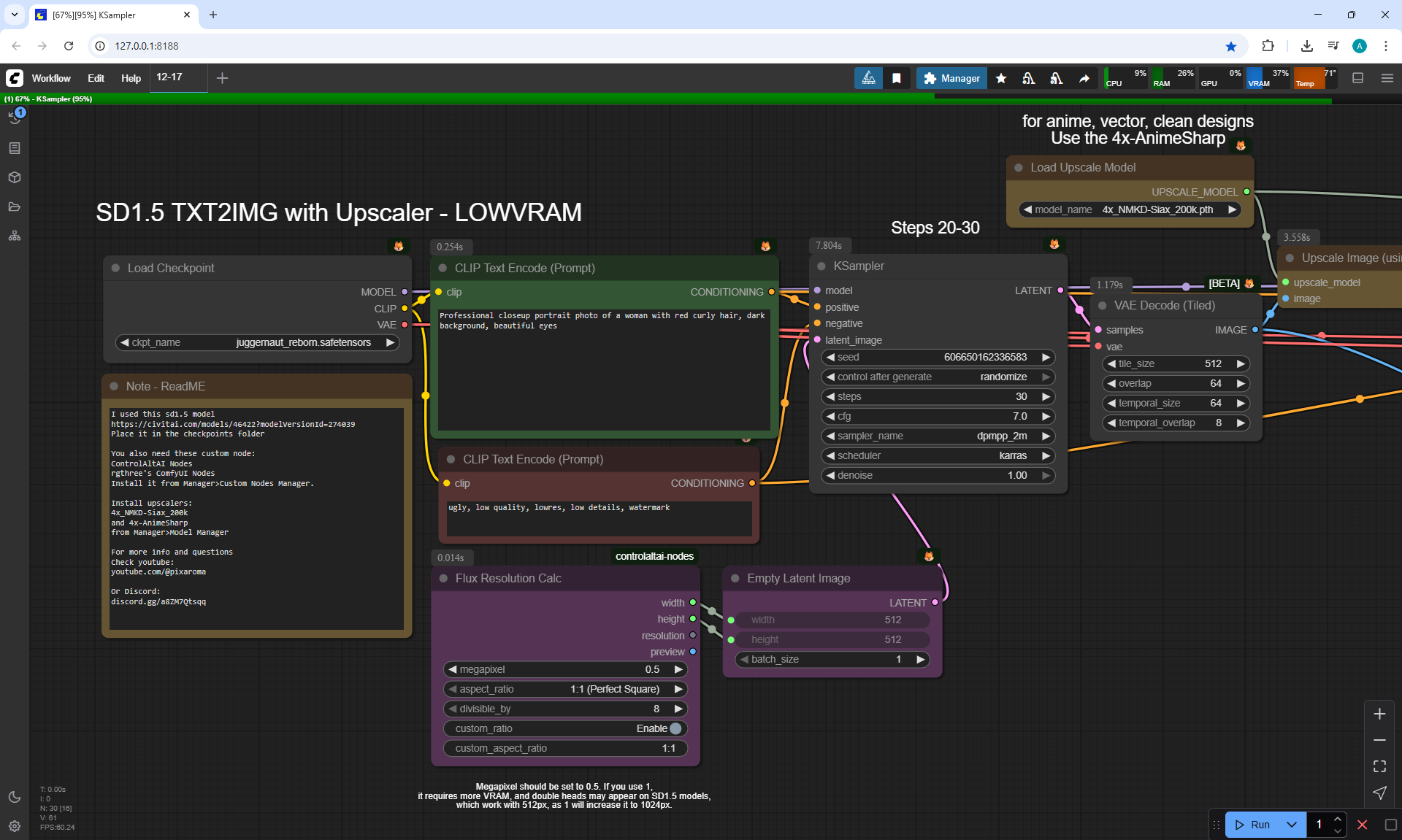Toggle custom_ratio Enable switch
Viewport: 1402px width, 840px height.
tap(675, 728)
